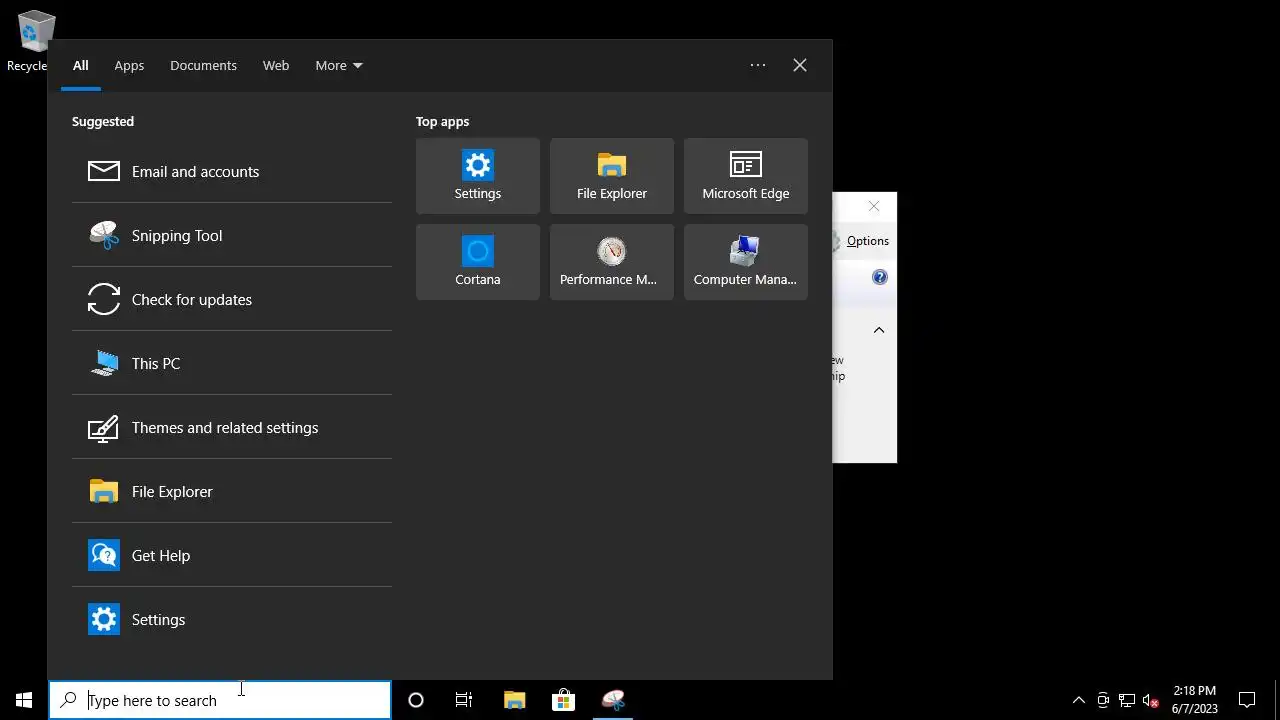Switch to the Documents search tab
Image resolution: width=1280 pixels, height=720 pixels.
pos(203,65)
